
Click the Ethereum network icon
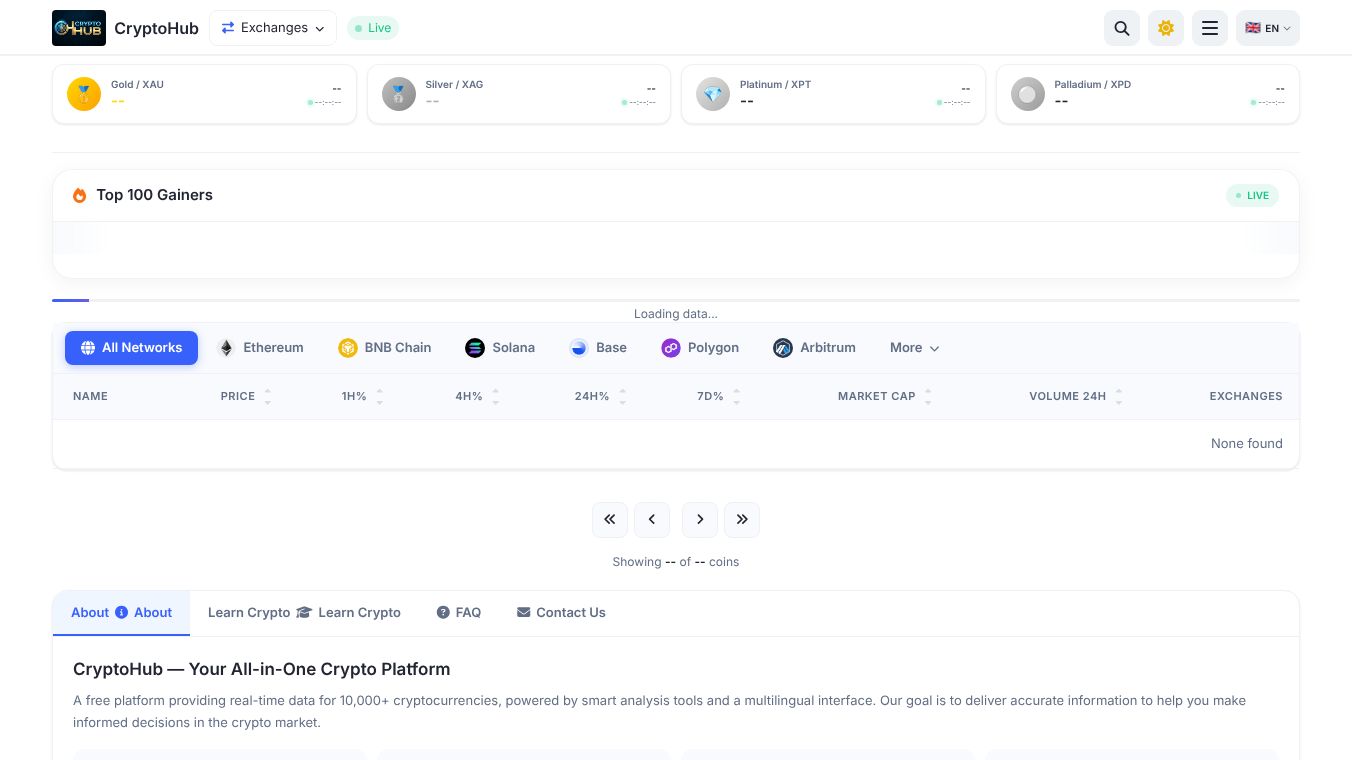226,347
